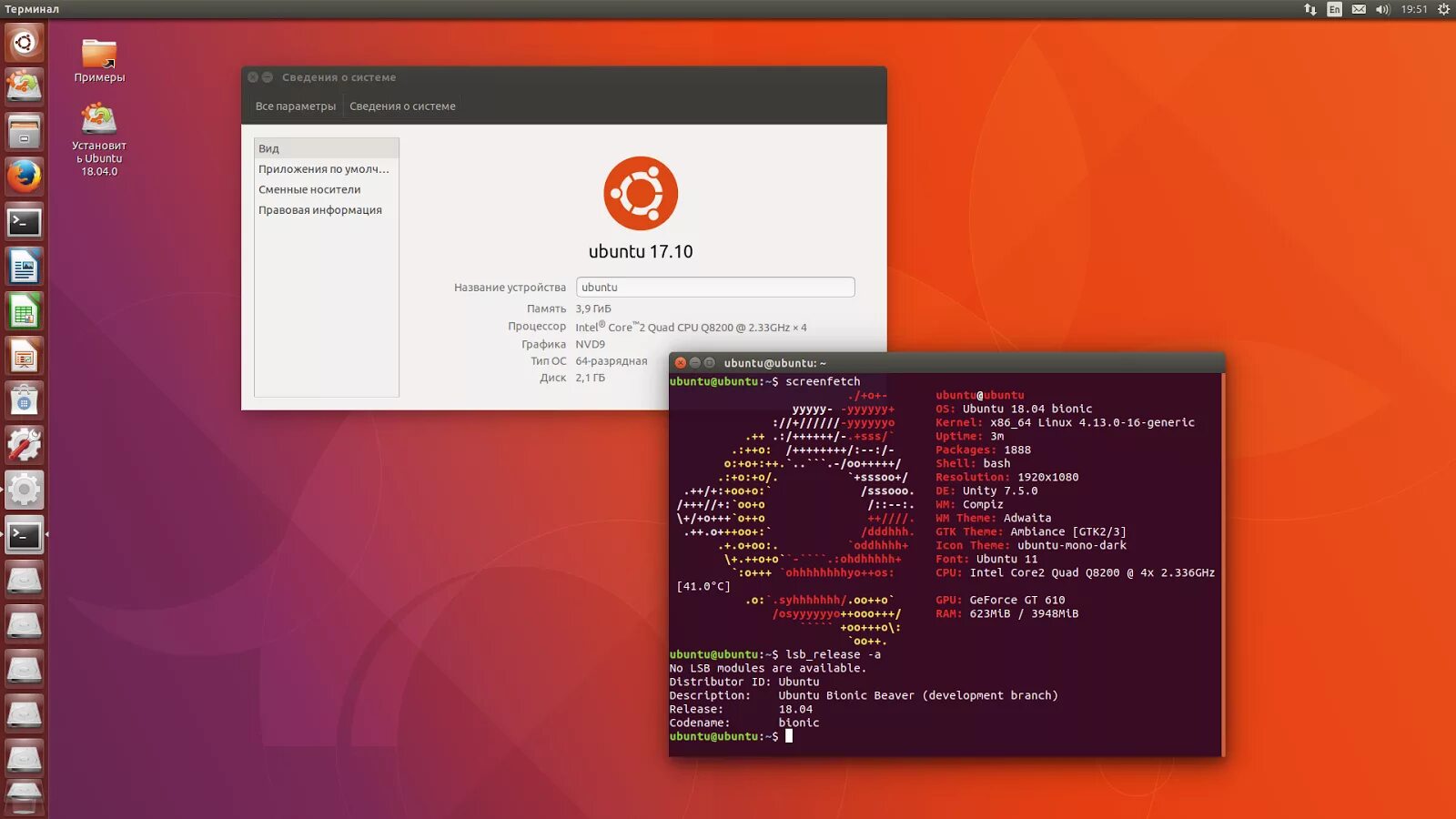Select the Примеры desktop folder icon
Viewport: 1456px width, 819px height.
coord(99,61)
